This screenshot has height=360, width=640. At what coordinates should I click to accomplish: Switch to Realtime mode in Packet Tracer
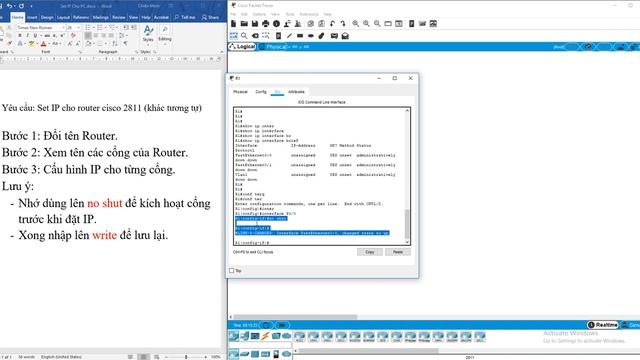(603, 325)
